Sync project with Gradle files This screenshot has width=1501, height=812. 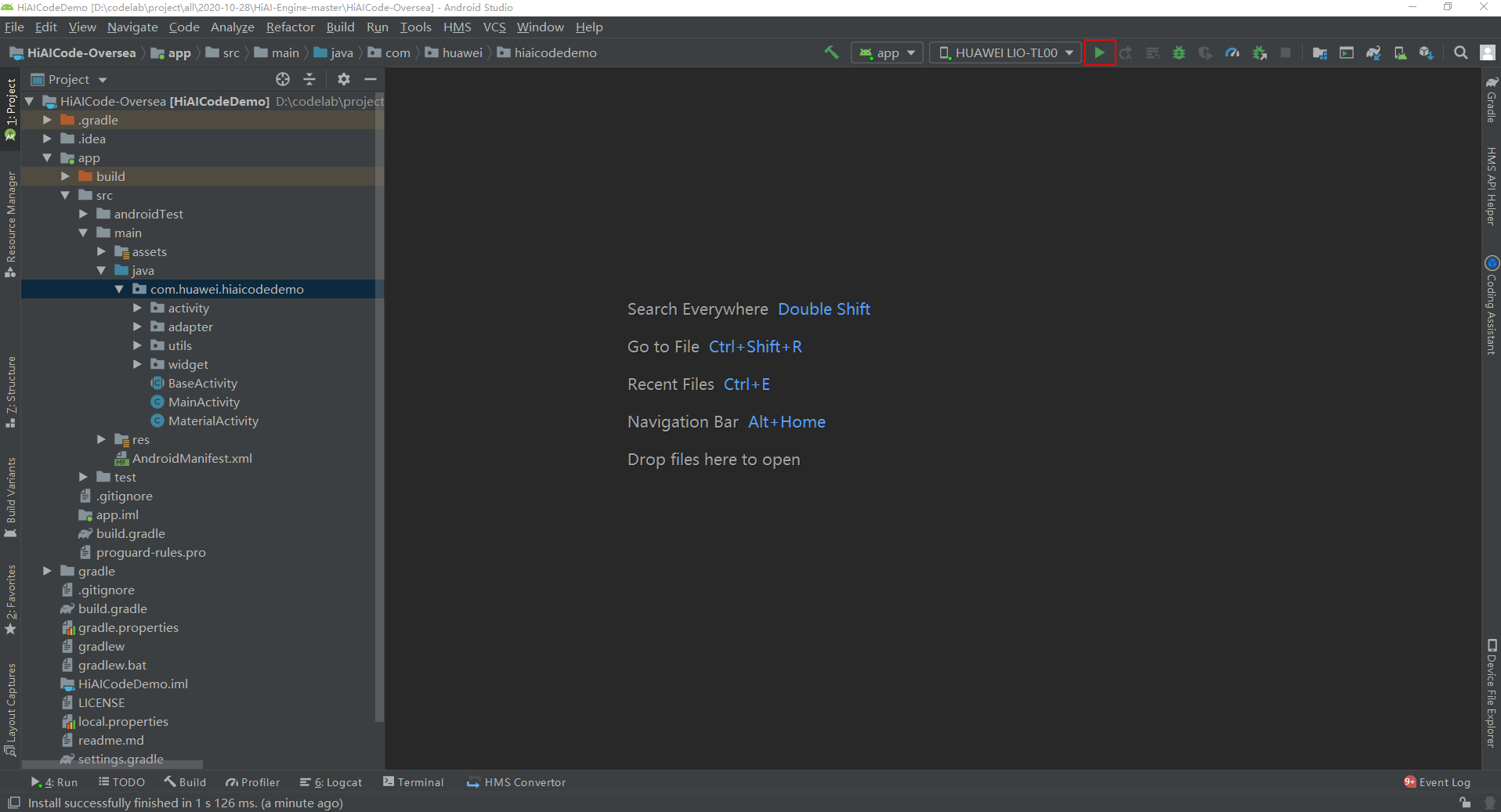(1374, 52)
